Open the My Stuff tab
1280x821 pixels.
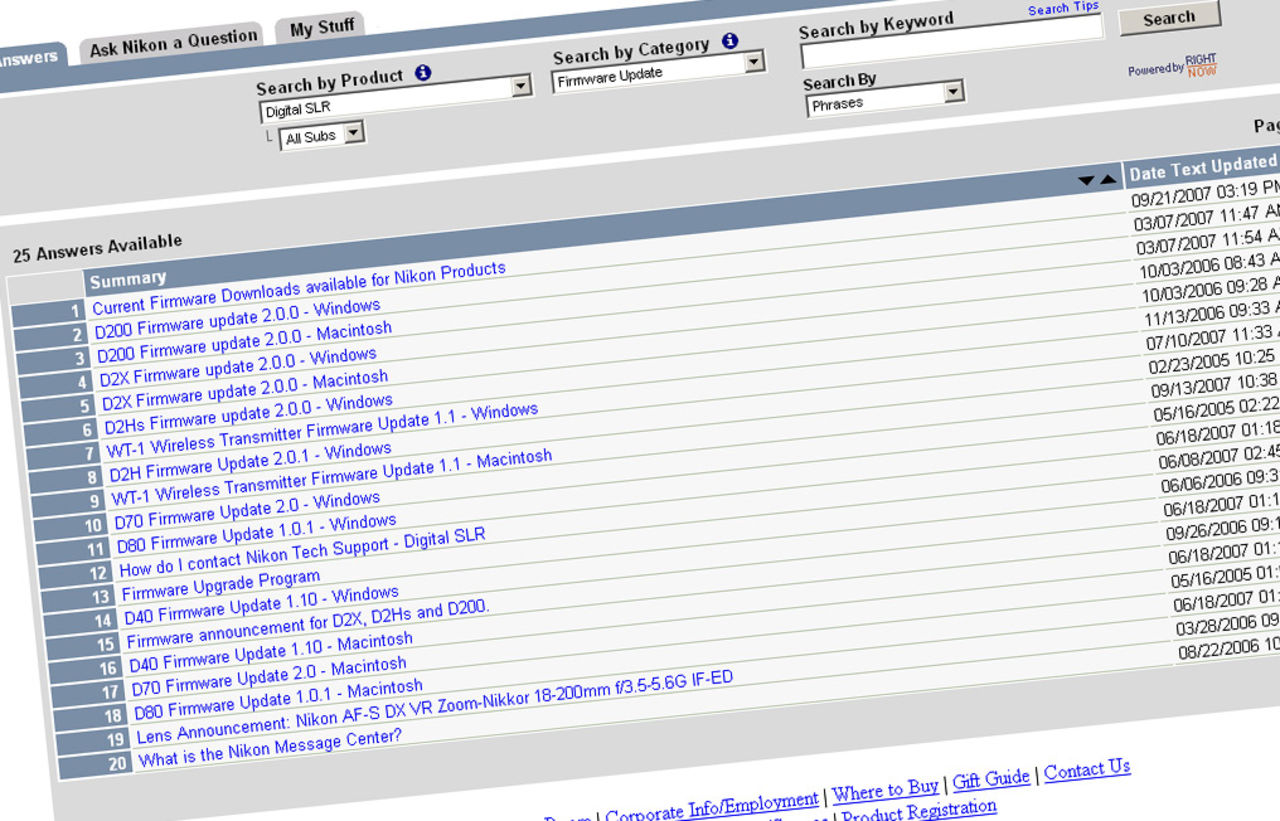pos(322,27)
